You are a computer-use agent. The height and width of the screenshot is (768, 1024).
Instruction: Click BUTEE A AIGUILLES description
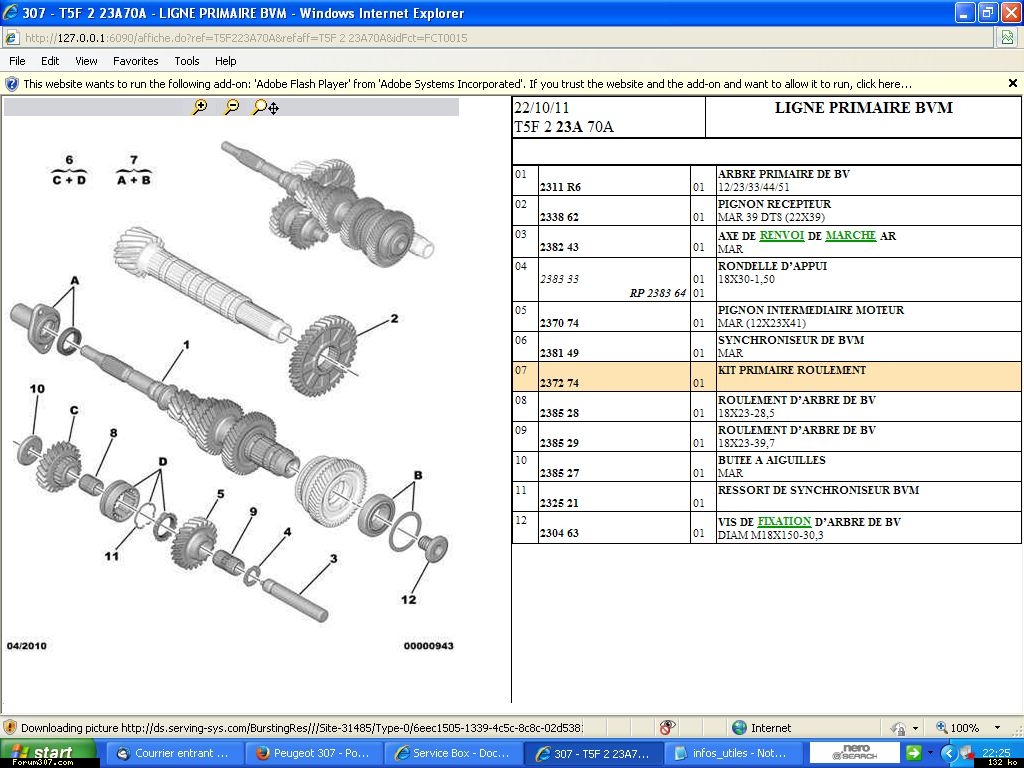click(772, 460)
